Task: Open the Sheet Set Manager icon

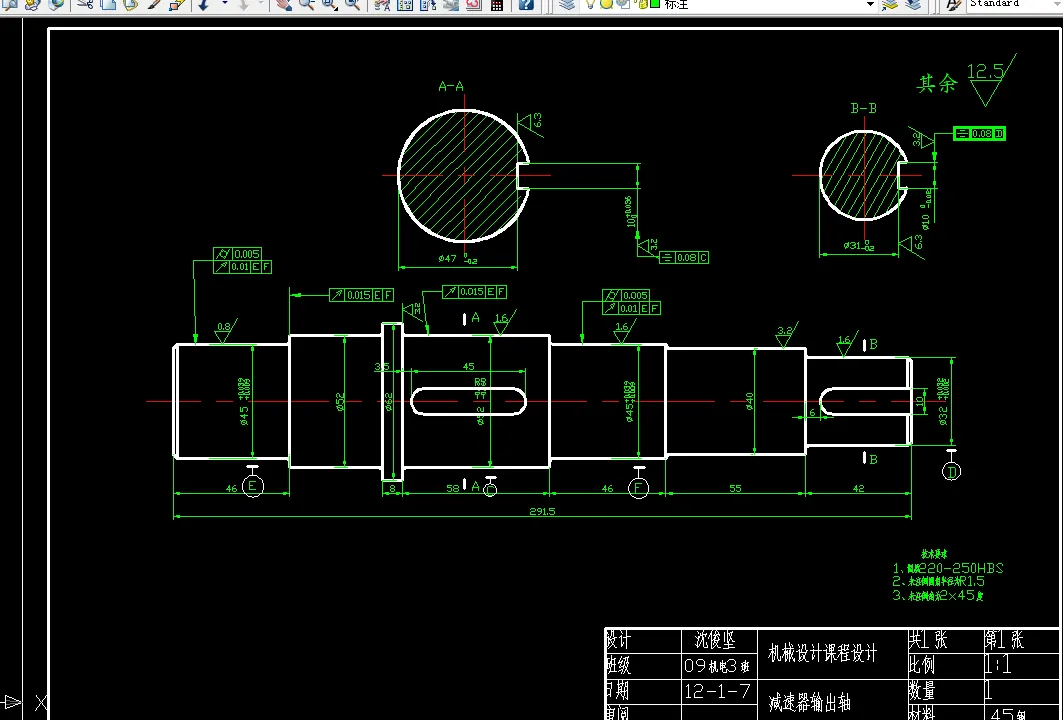Action: [x=451, y=5]
